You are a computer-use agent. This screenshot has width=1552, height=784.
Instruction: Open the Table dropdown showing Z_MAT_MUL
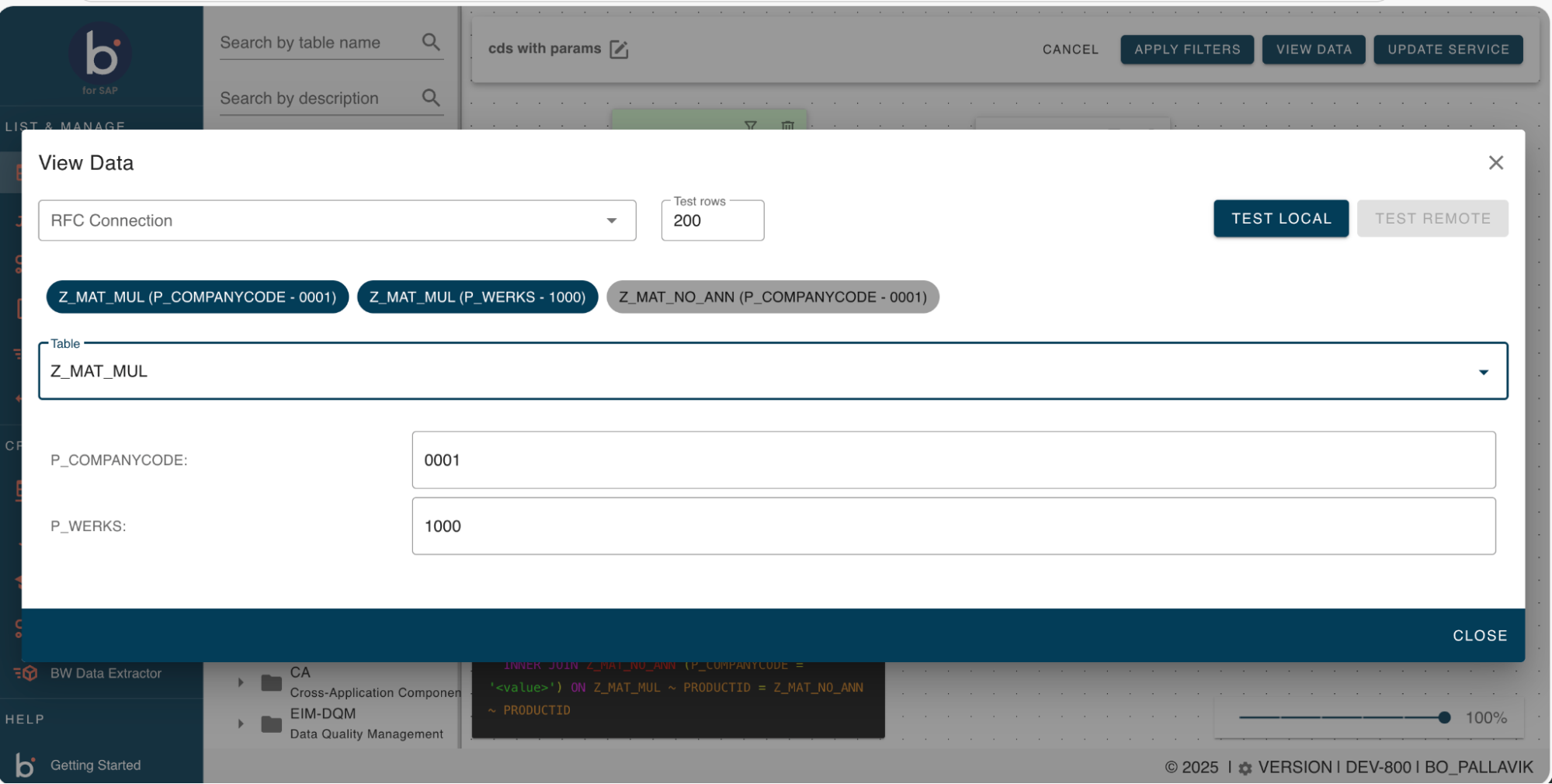[x=773, y=371]
